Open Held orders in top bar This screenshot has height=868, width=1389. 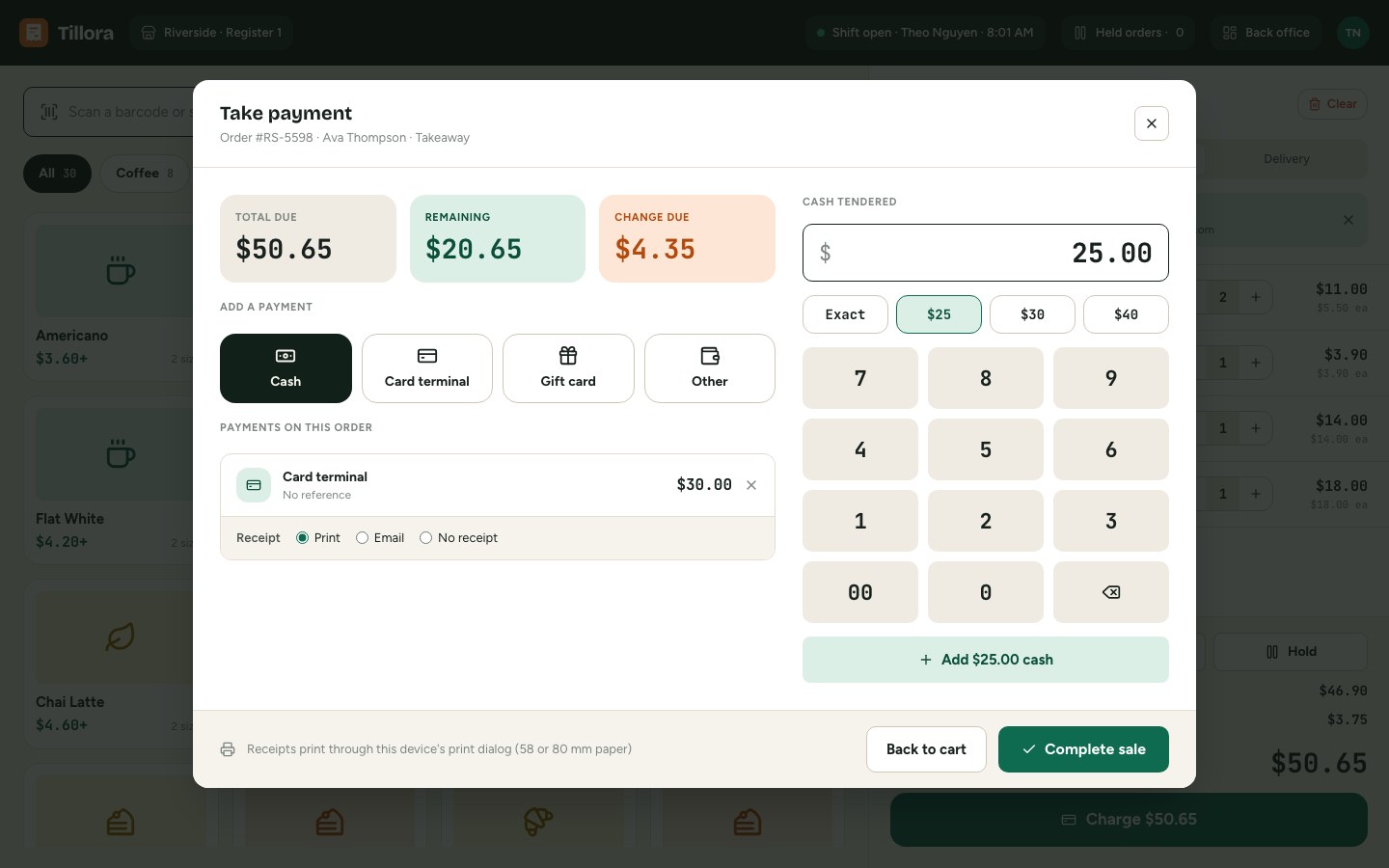pos(1129,33)
